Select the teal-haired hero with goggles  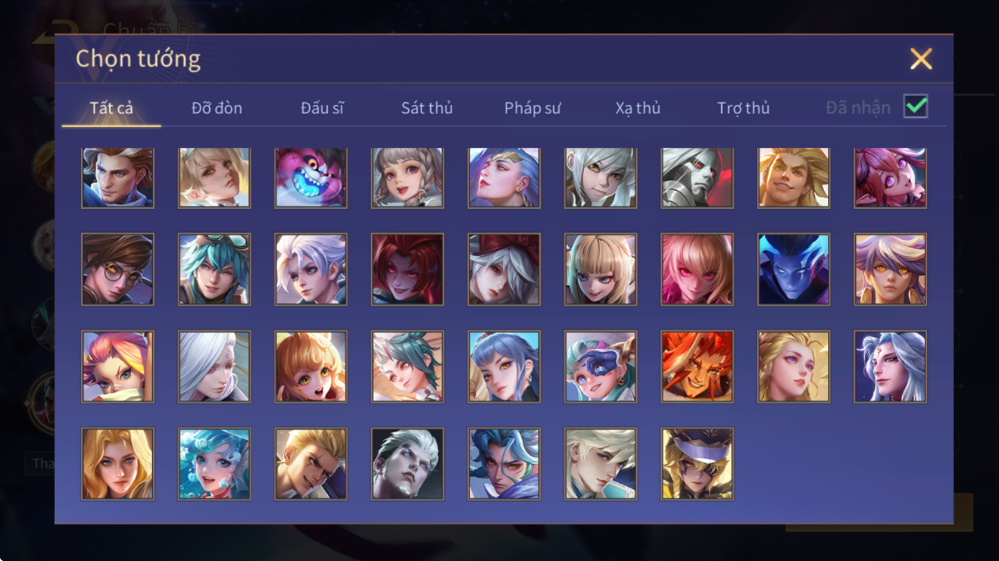click(214, 269)
